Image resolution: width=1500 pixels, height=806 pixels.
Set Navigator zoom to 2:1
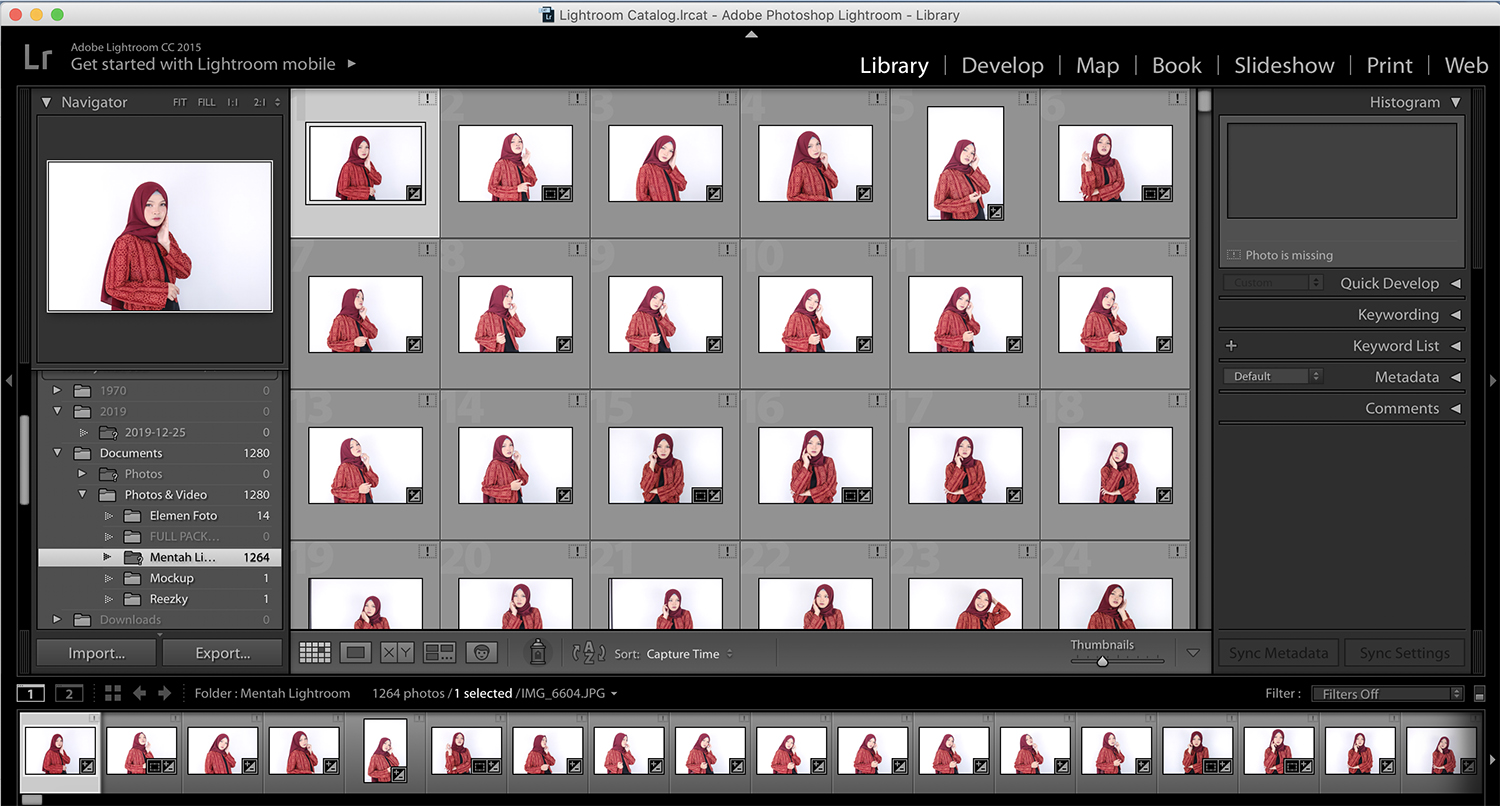(259, 102)
